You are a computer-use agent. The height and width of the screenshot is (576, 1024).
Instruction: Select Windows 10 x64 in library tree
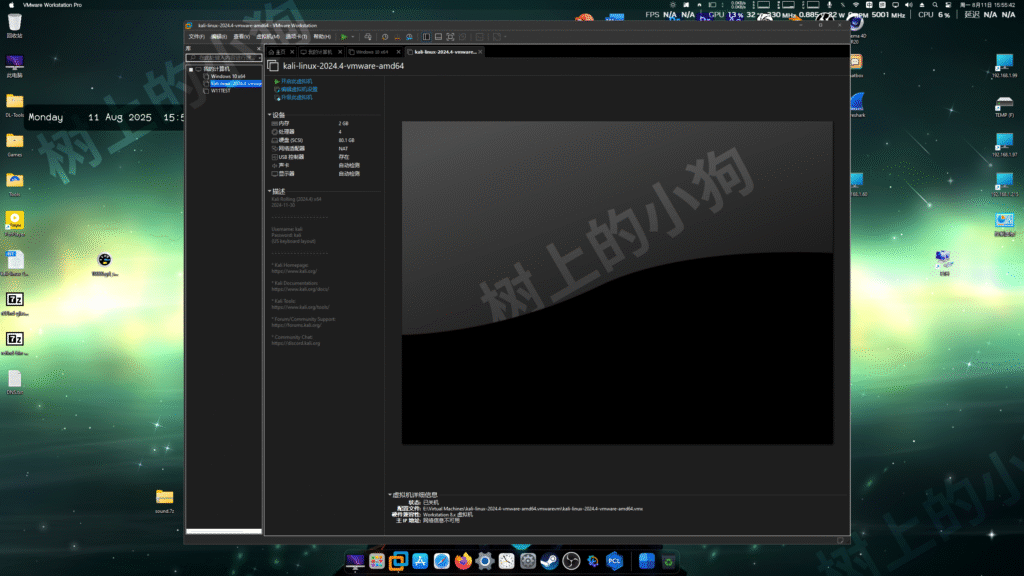[x=228, y=76]
